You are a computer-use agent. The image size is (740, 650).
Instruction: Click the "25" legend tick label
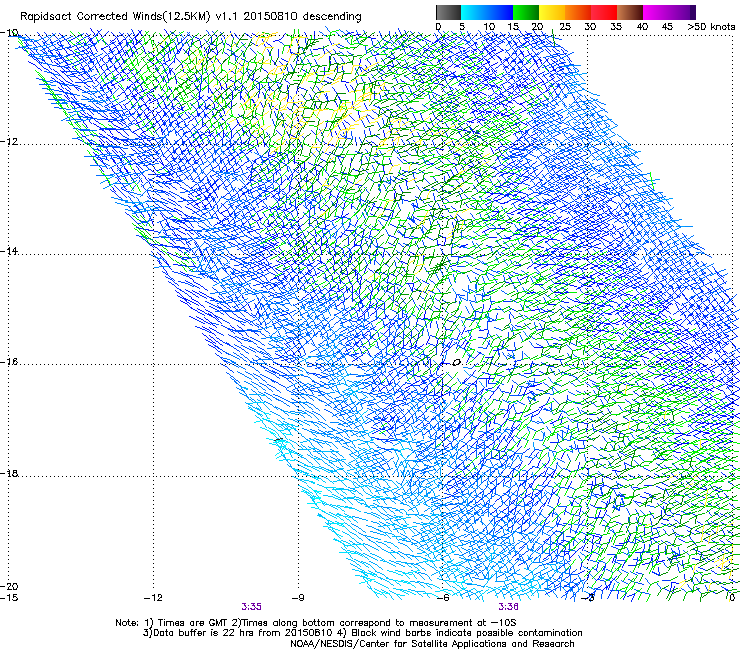point(564,27)
